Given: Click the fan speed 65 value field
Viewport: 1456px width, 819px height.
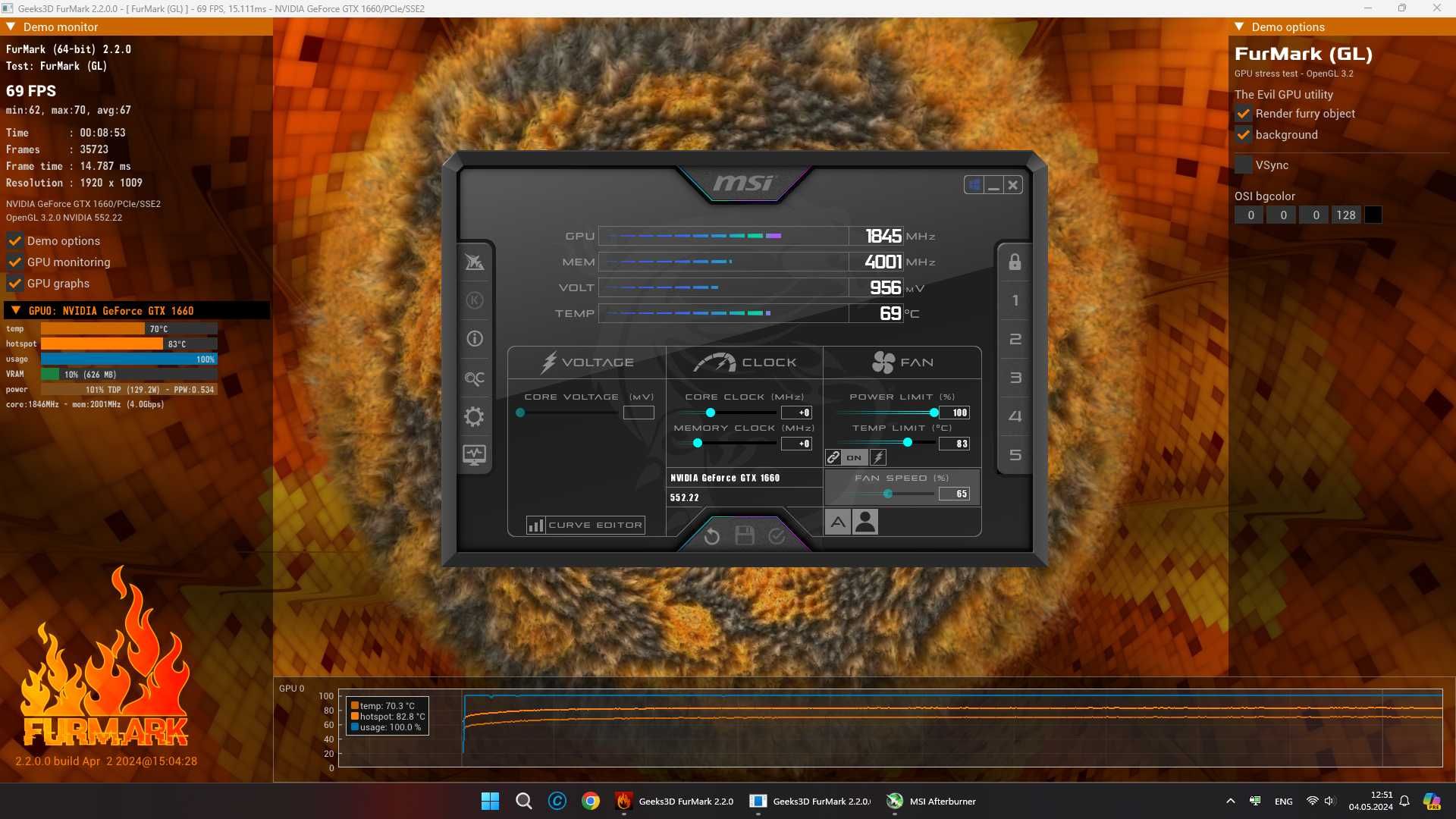Looking at the screenshot, I should tap(955, 494).
